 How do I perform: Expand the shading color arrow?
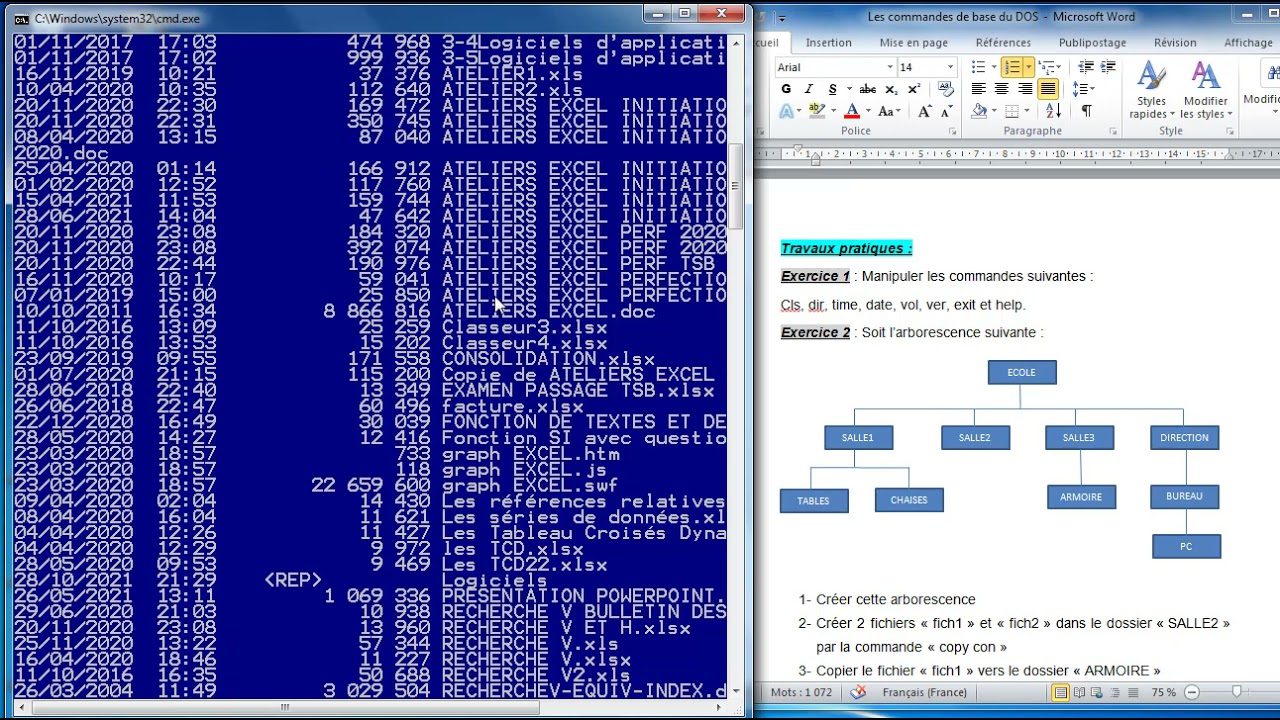[994, 111]
